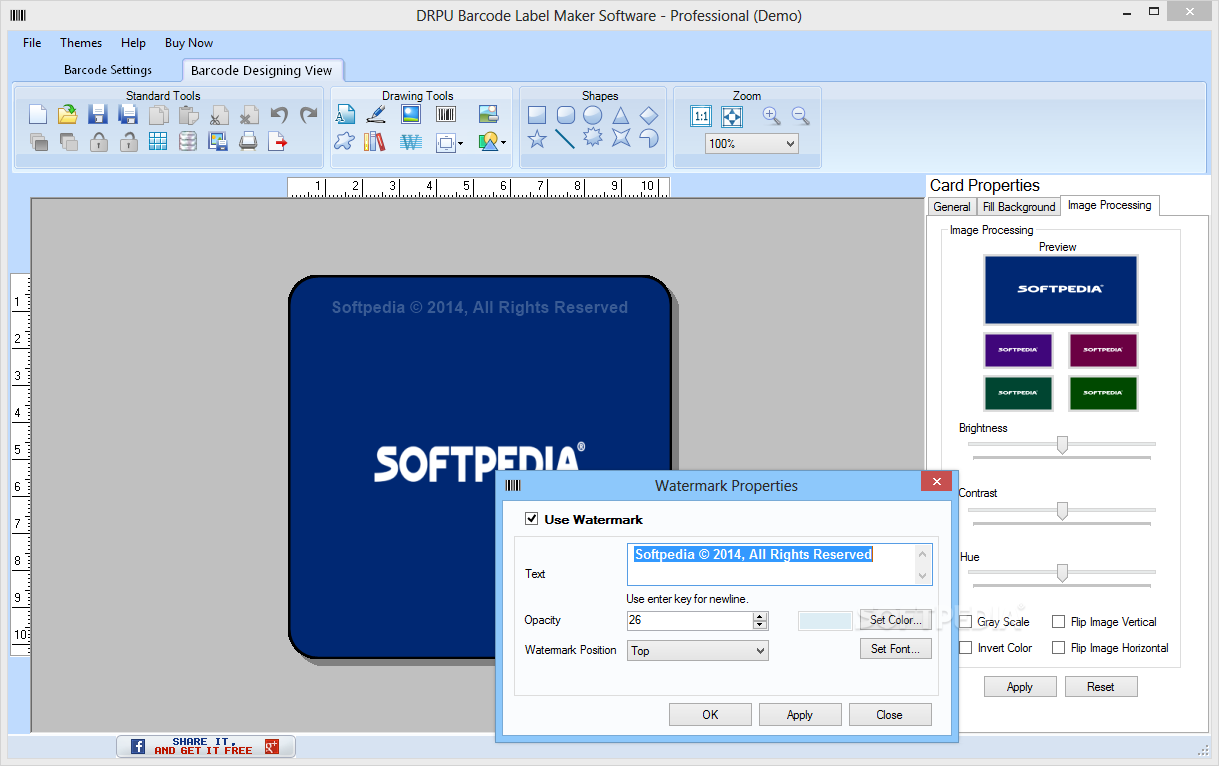This screenshot has width=1219, height=766.
Task: Zoom out with the magnifier minus
Action: (x=800, y=116)
